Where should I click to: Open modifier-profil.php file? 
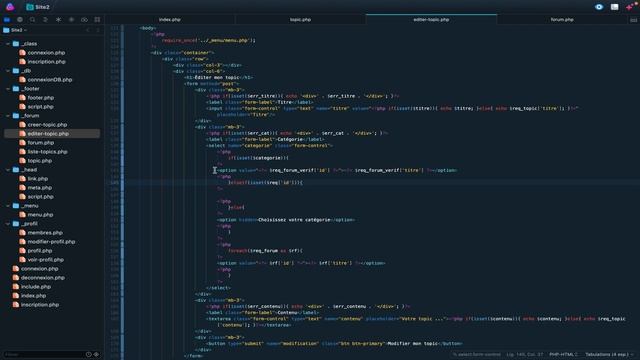click(x=51, y=242)
